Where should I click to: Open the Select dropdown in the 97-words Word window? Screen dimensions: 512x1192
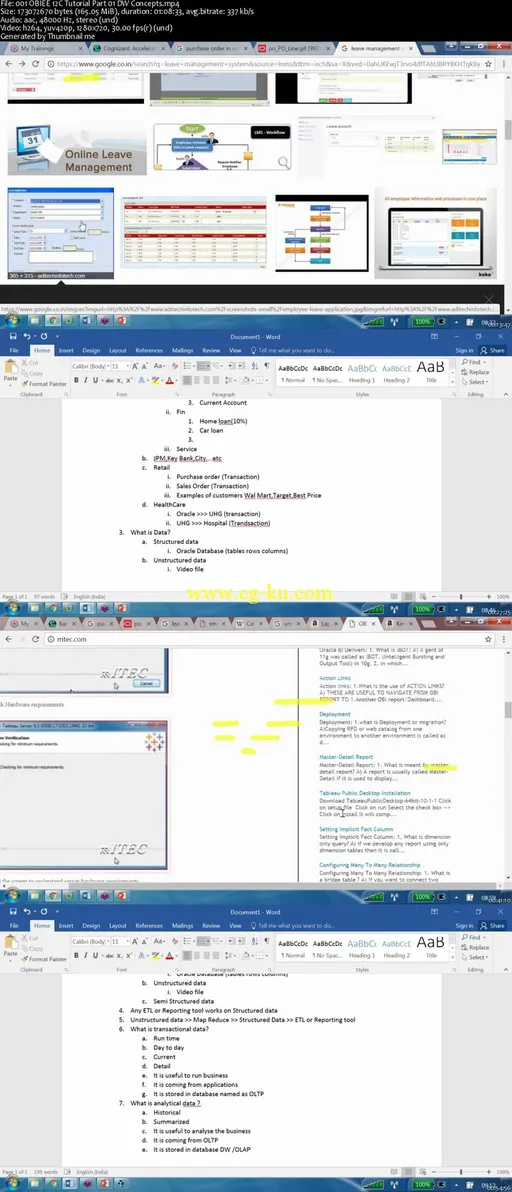click(474, 382)
